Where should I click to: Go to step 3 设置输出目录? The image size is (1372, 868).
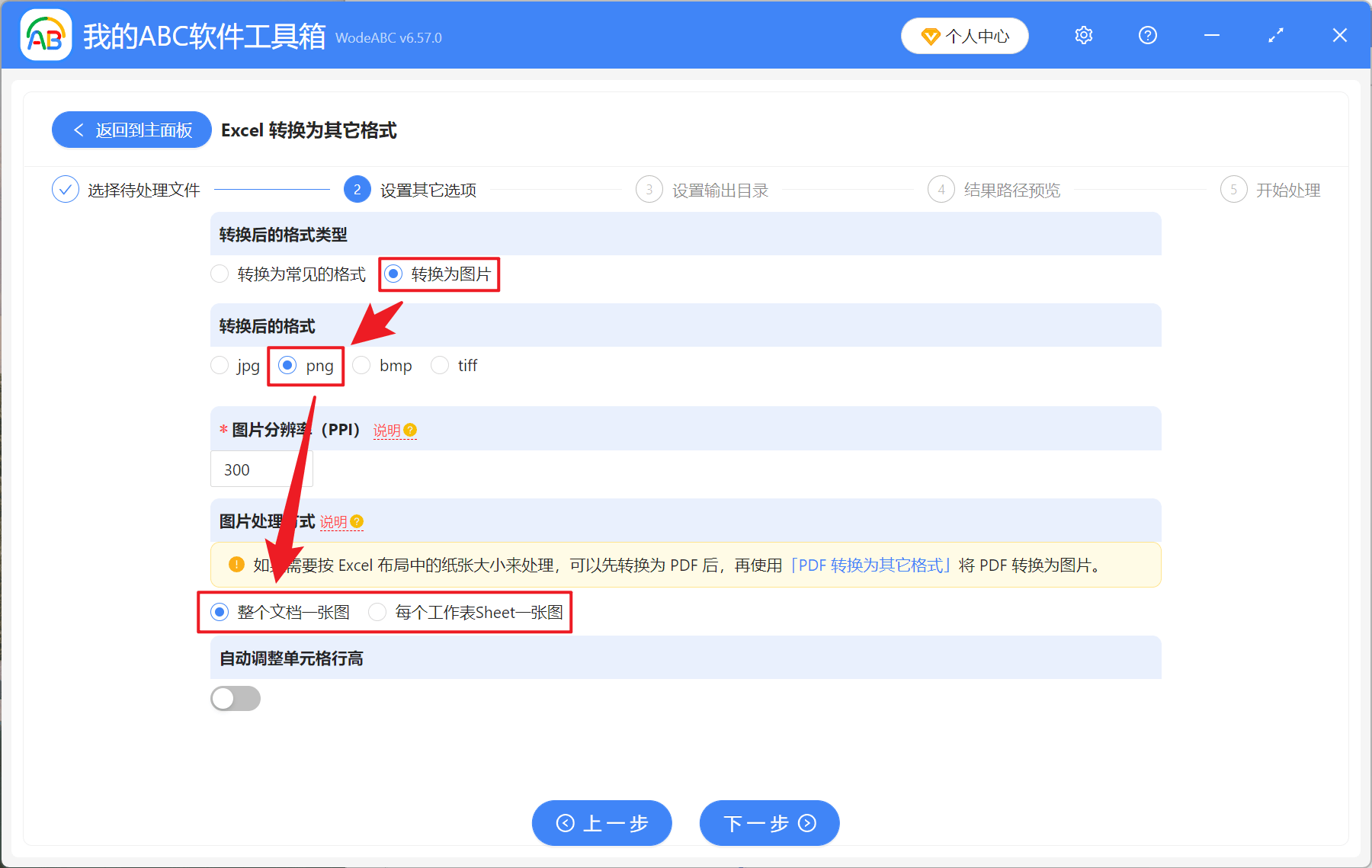[703, 190]
